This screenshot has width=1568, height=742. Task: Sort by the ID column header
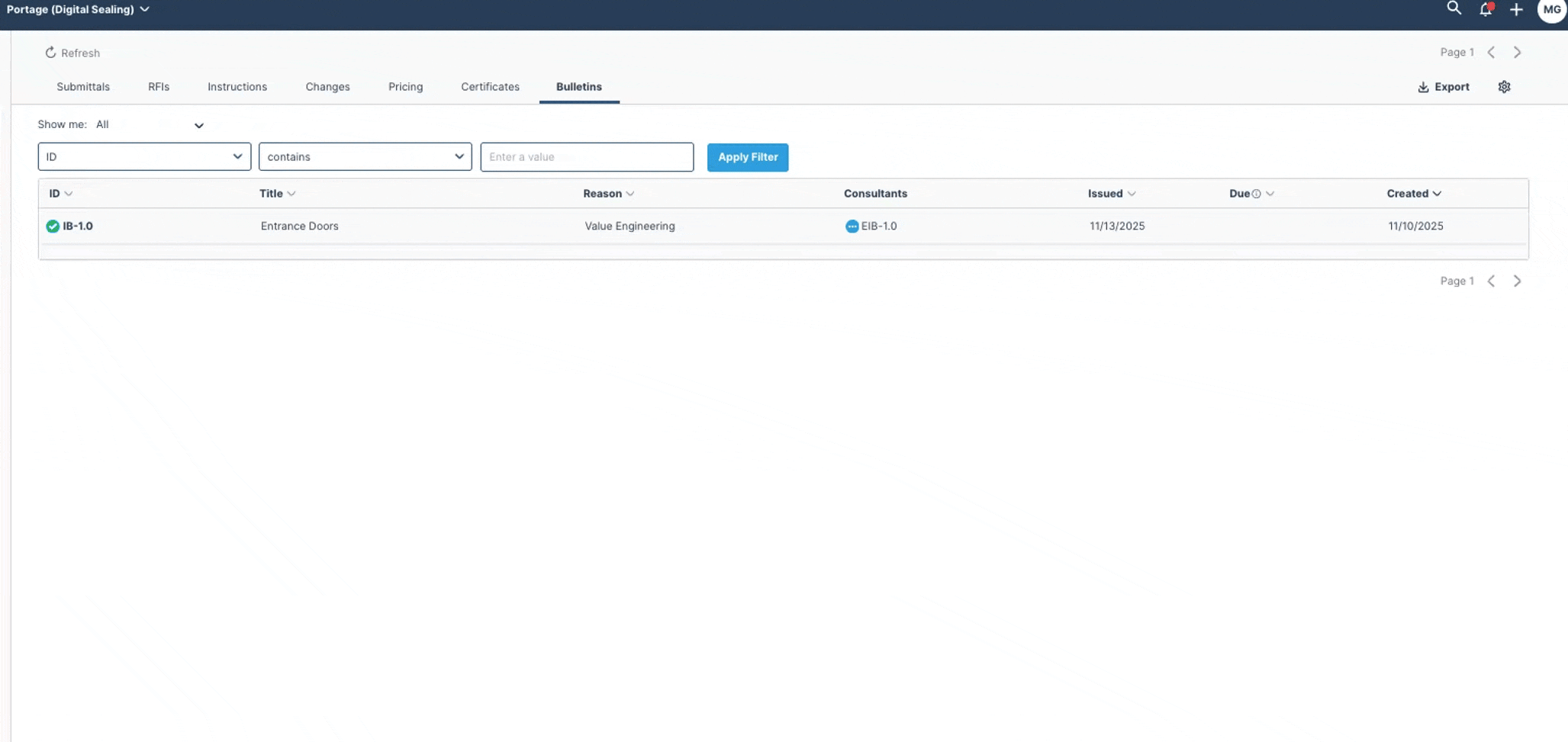click(x=60, y=194)
